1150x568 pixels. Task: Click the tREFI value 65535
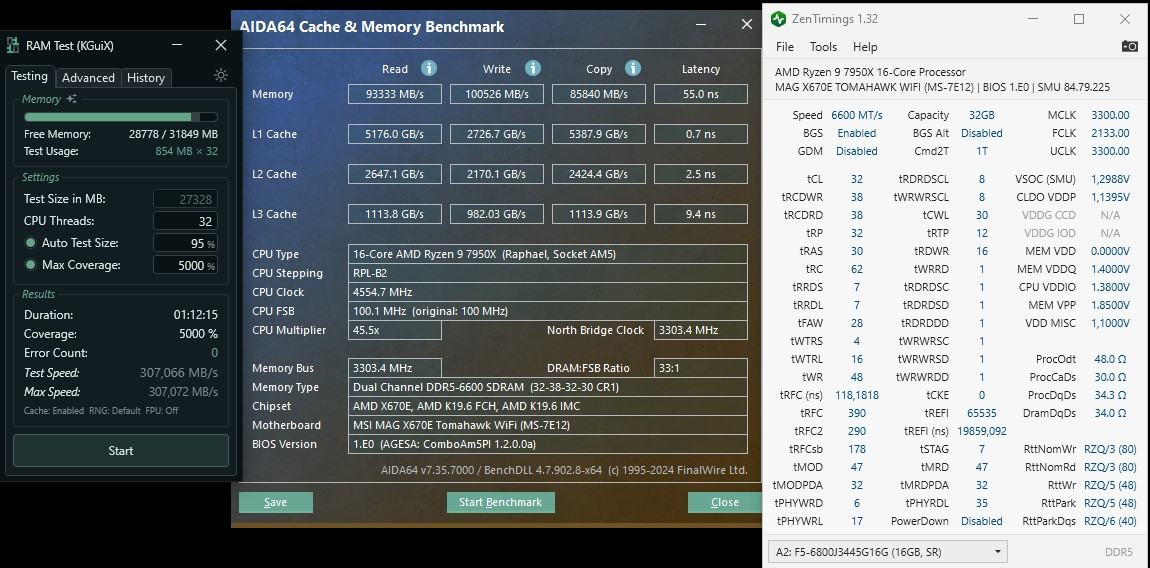point(981,413)
